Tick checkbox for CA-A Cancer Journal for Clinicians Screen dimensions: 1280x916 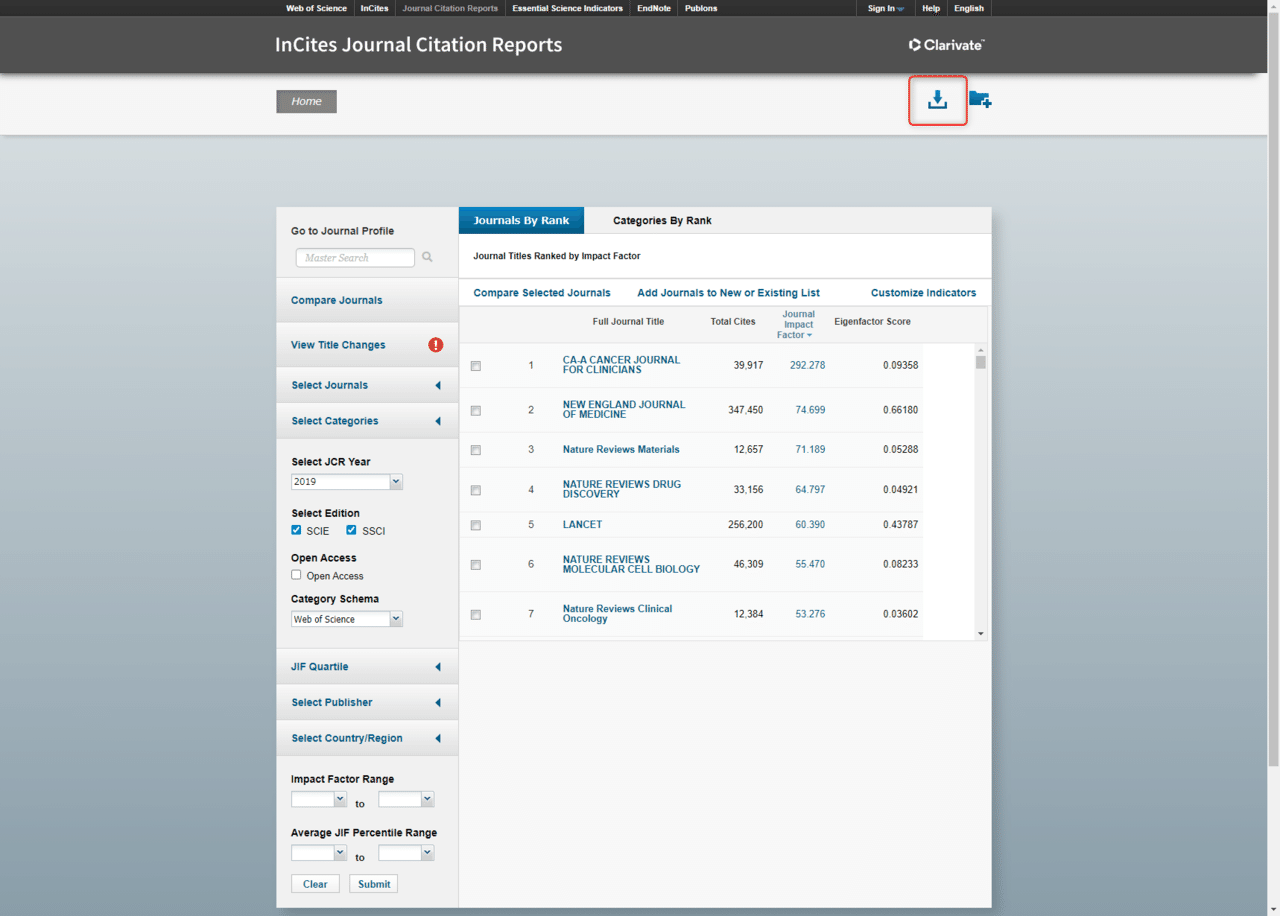pyautogui.click(x=476, y=366)
